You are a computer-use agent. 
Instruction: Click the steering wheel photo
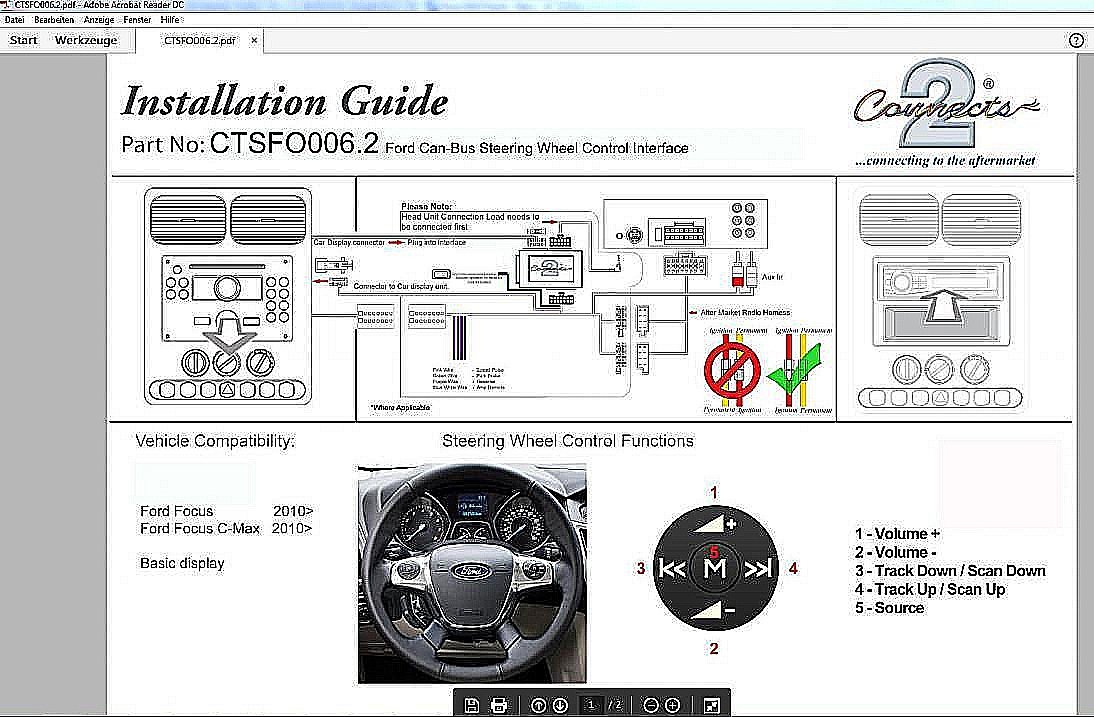tap(472, 574)
